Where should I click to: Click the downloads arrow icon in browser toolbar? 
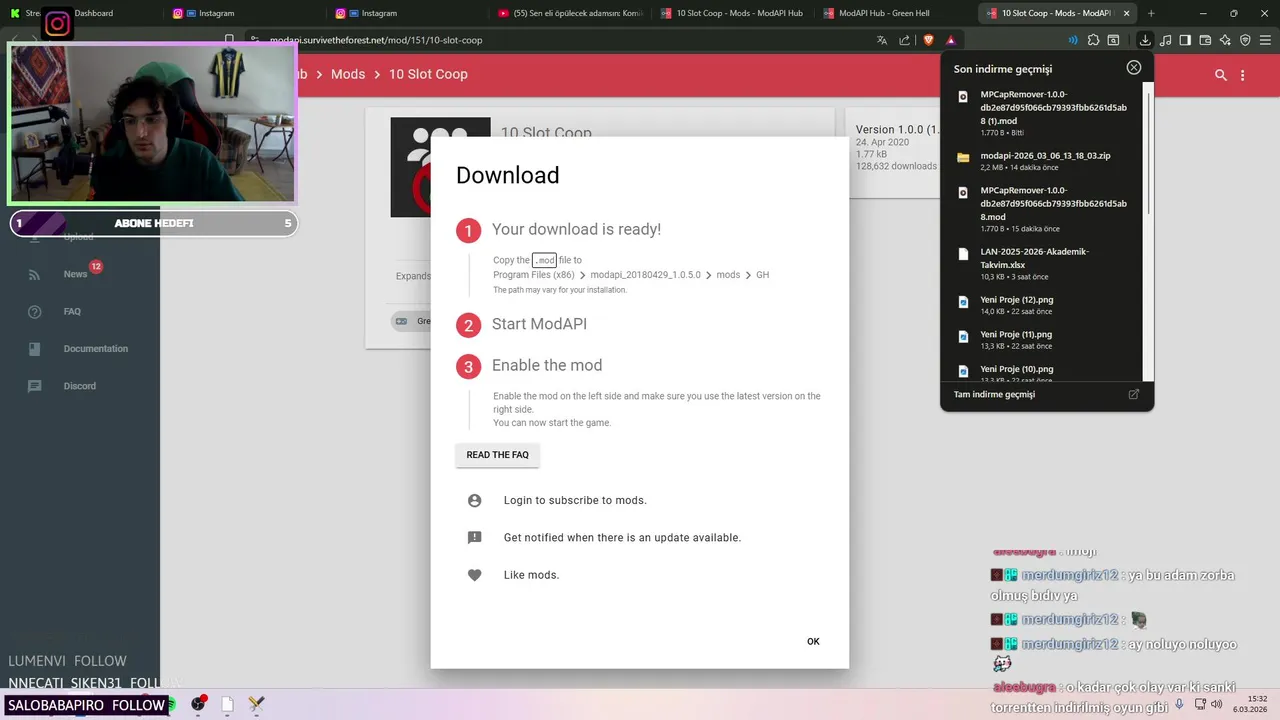pyautogui.click(x=1145, y=40)
